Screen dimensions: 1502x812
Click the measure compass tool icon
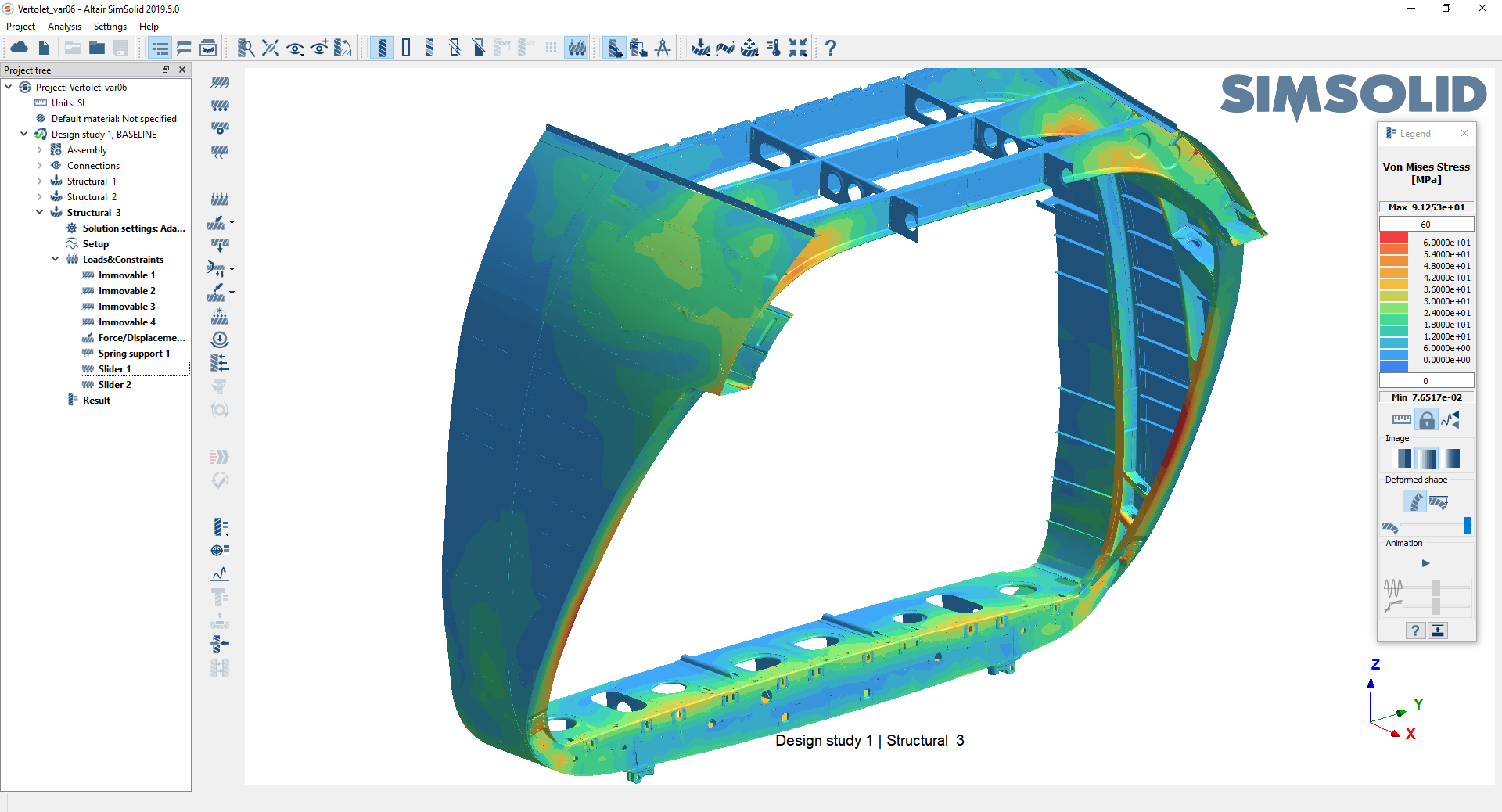point(663,49)
